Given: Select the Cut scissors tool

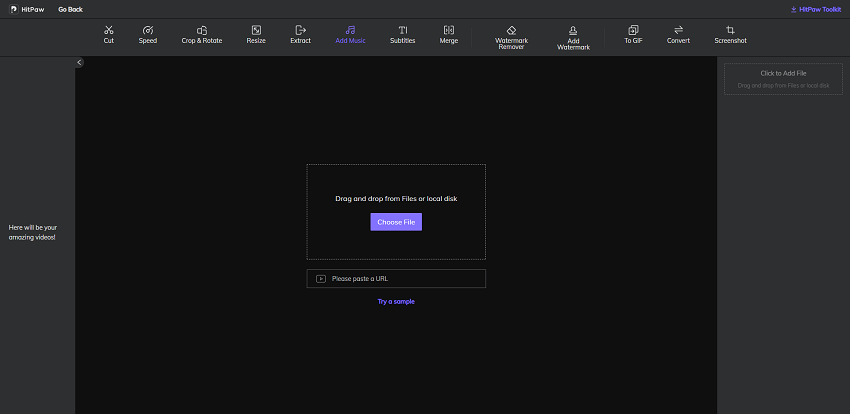Looking at the screenshot, I should [x=108, y=35].
